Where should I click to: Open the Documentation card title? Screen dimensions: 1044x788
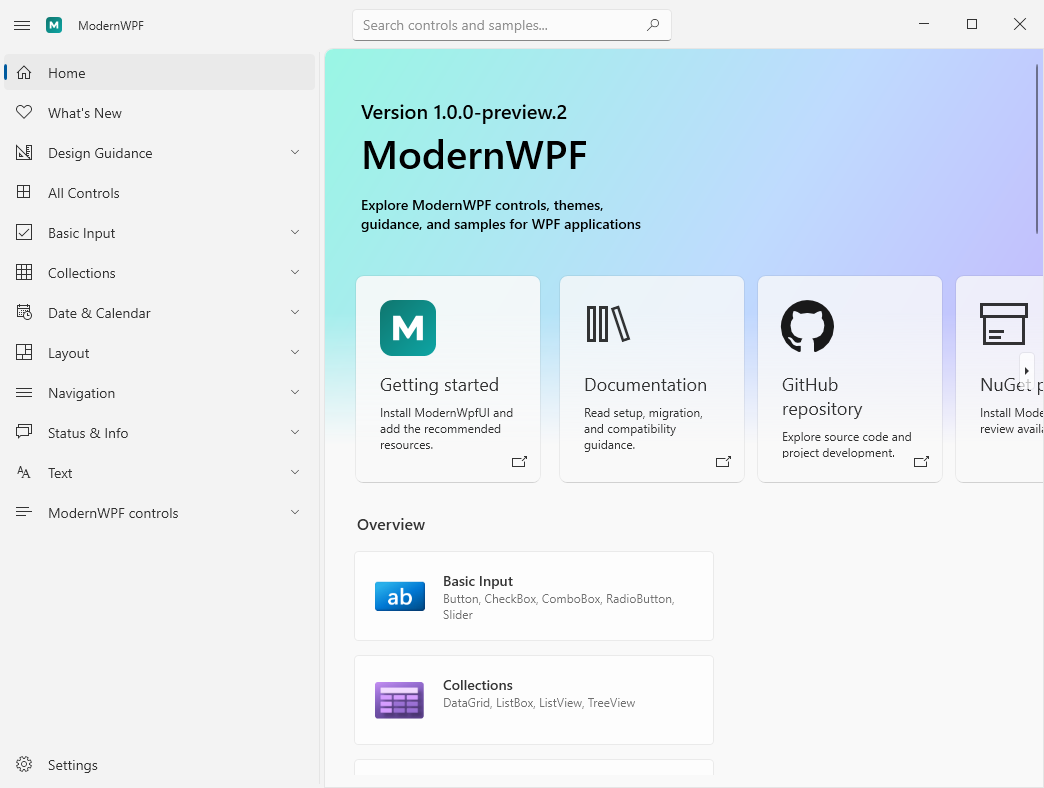point(645,385)
